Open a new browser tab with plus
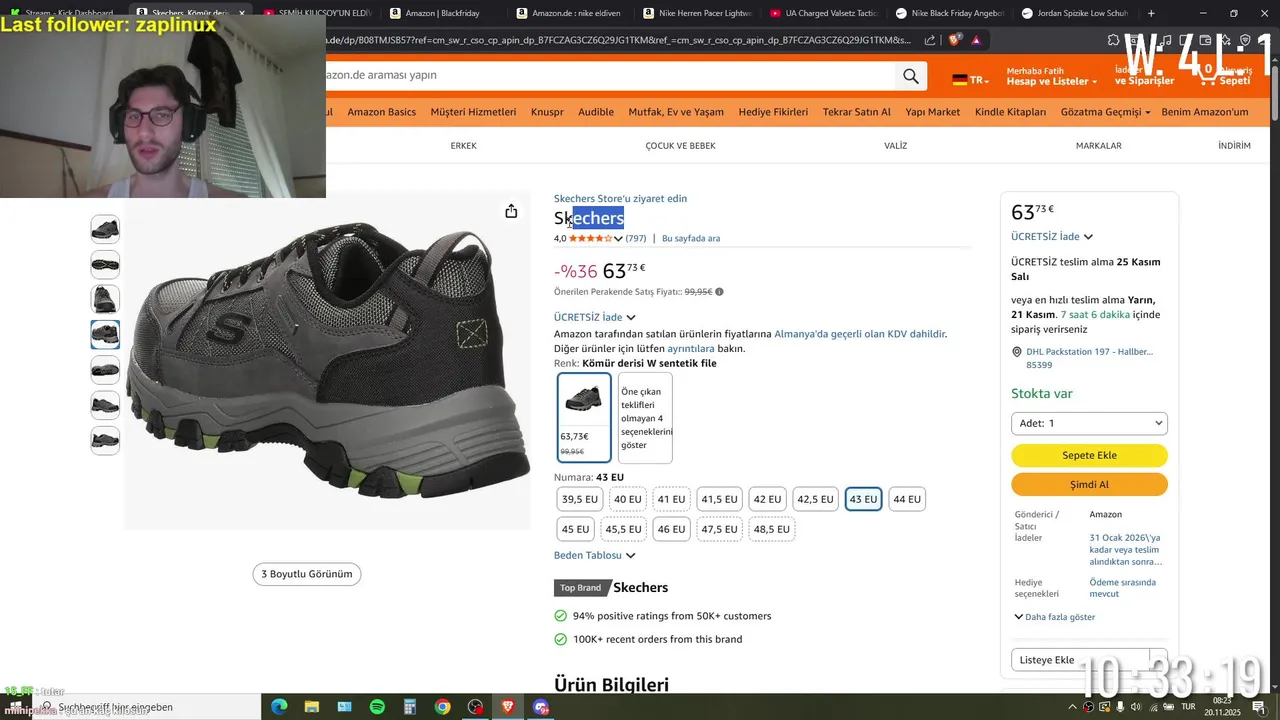The width and height of the screenshot is (1280, 720). (1151, 13)
